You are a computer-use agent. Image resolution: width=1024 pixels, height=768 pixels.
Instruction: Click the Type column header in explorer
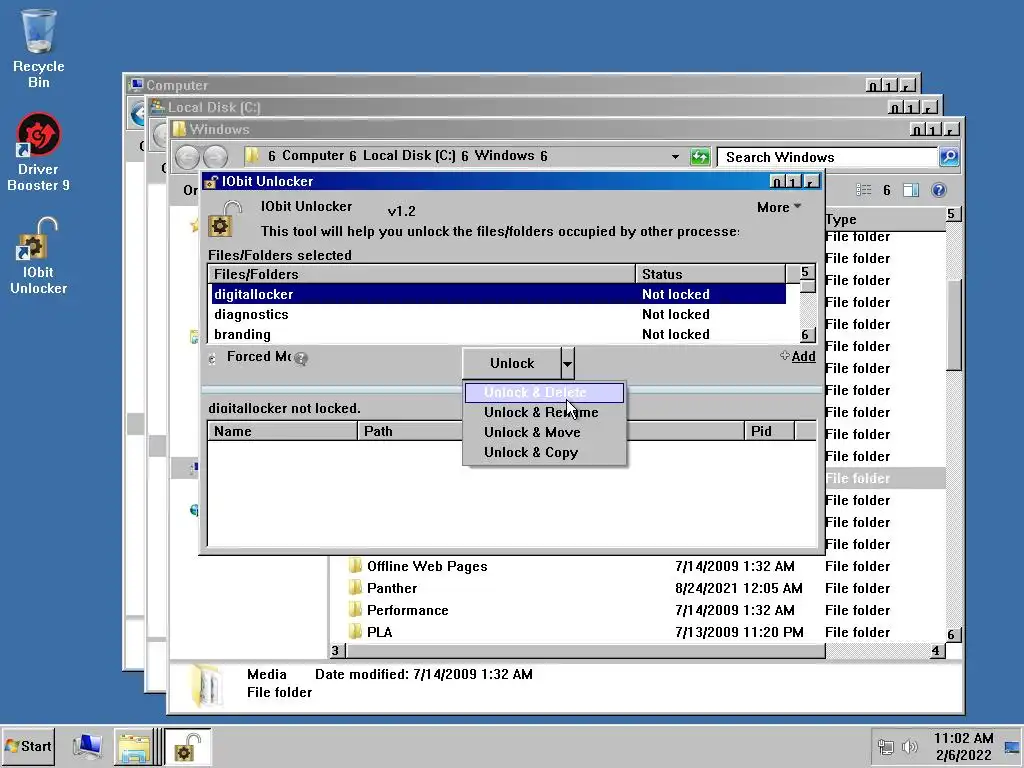885,219
